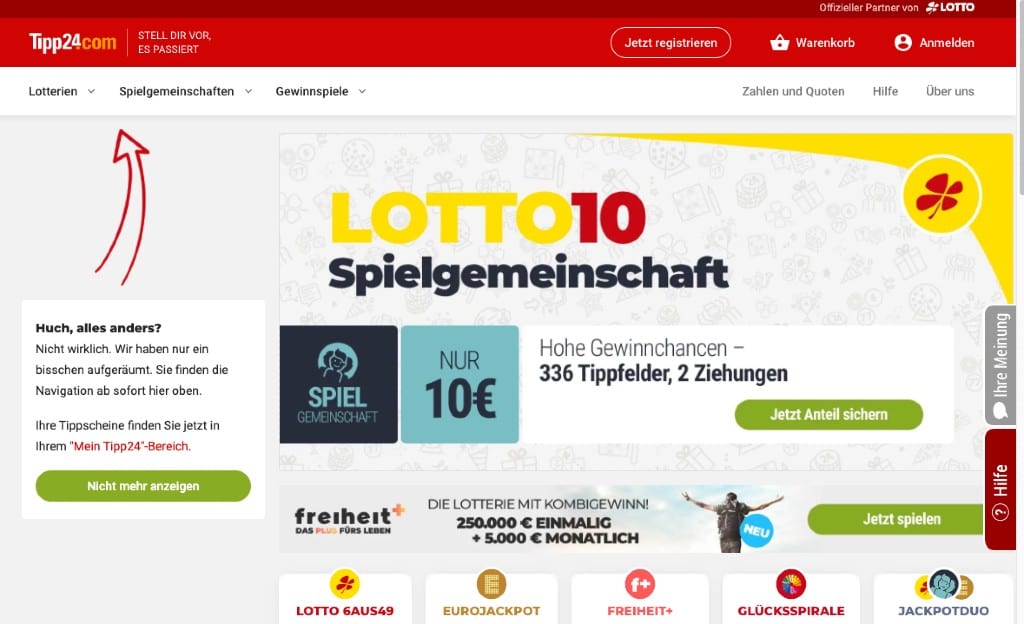Click Jetzt registrieren button
1024x624 pixels.
coord(671,42)
